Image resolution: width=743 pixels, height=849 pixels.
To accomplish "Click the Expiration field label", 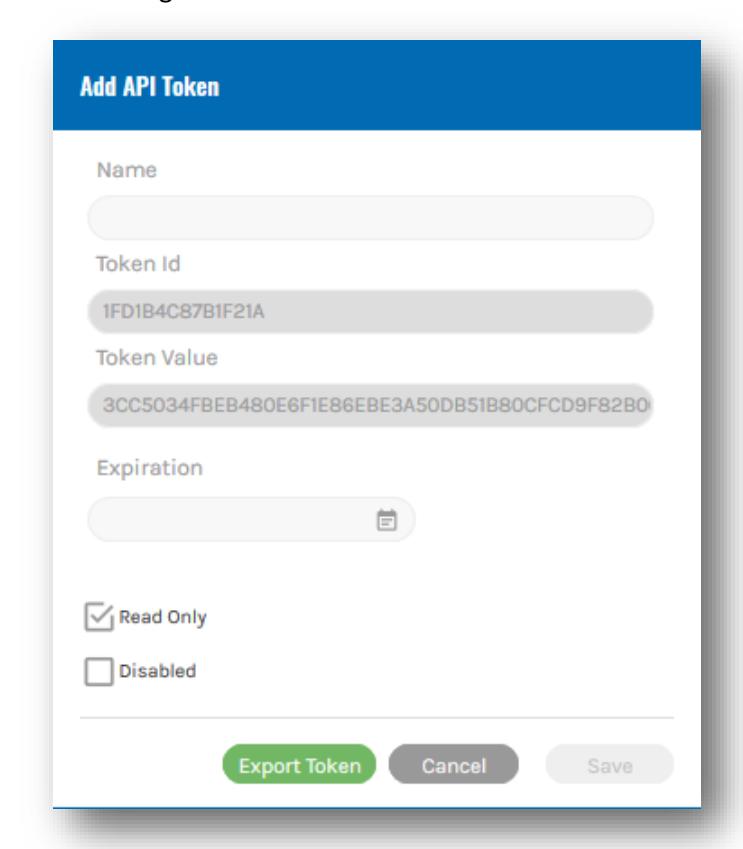I will click(150, 468).
